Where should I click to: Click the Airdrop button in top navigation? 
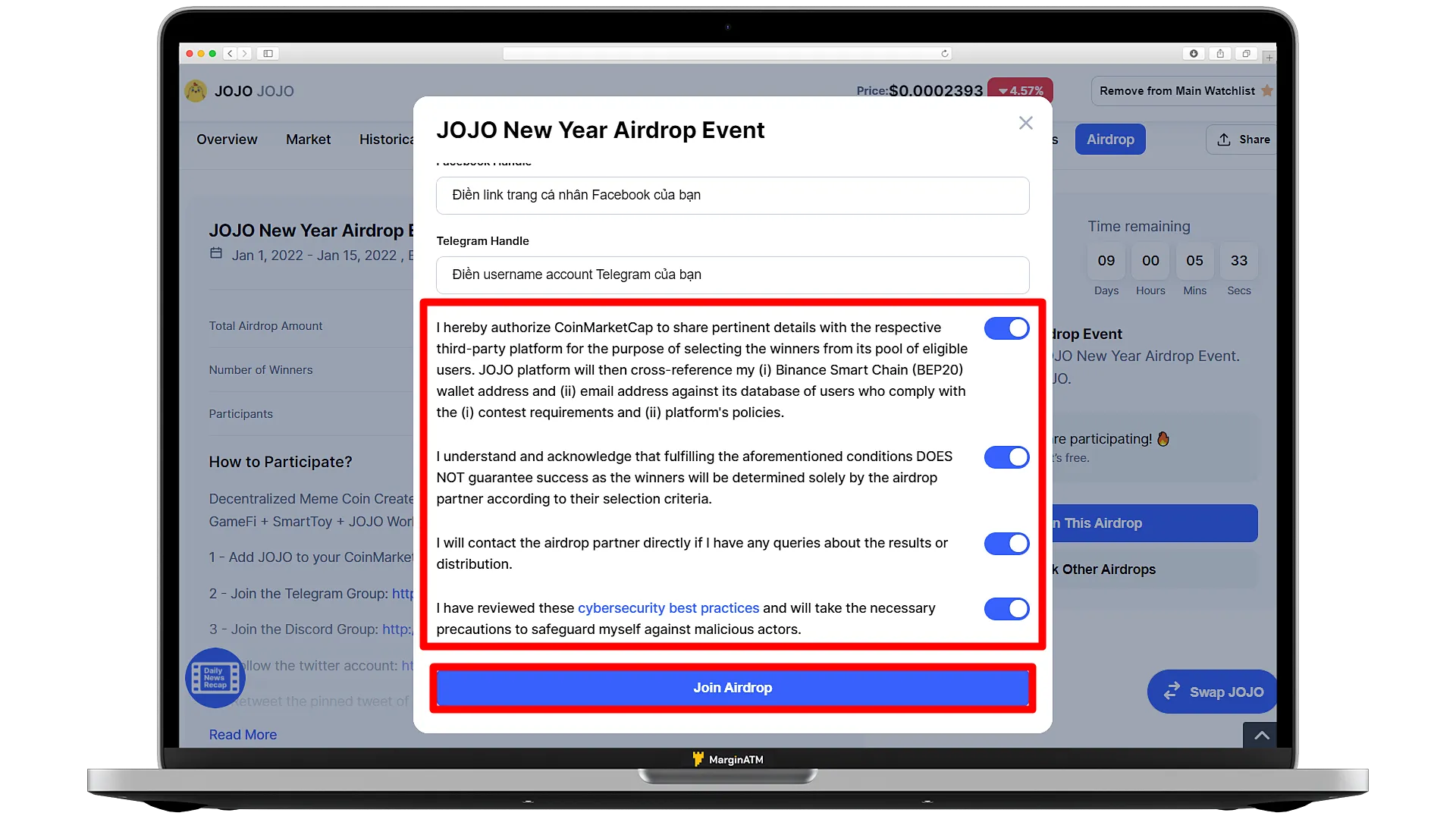tap(1110, 139)
